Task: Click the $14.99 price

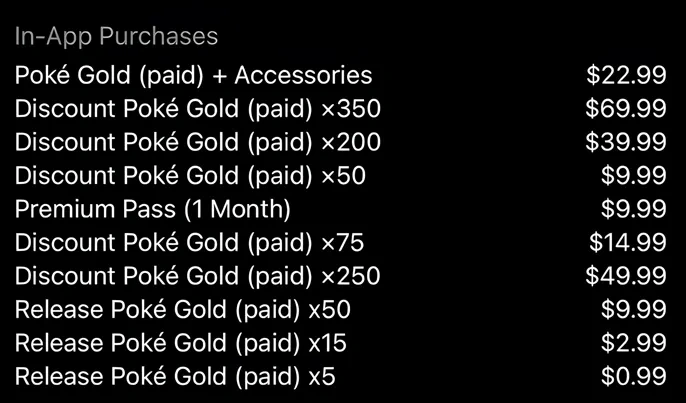Action: 628,243
